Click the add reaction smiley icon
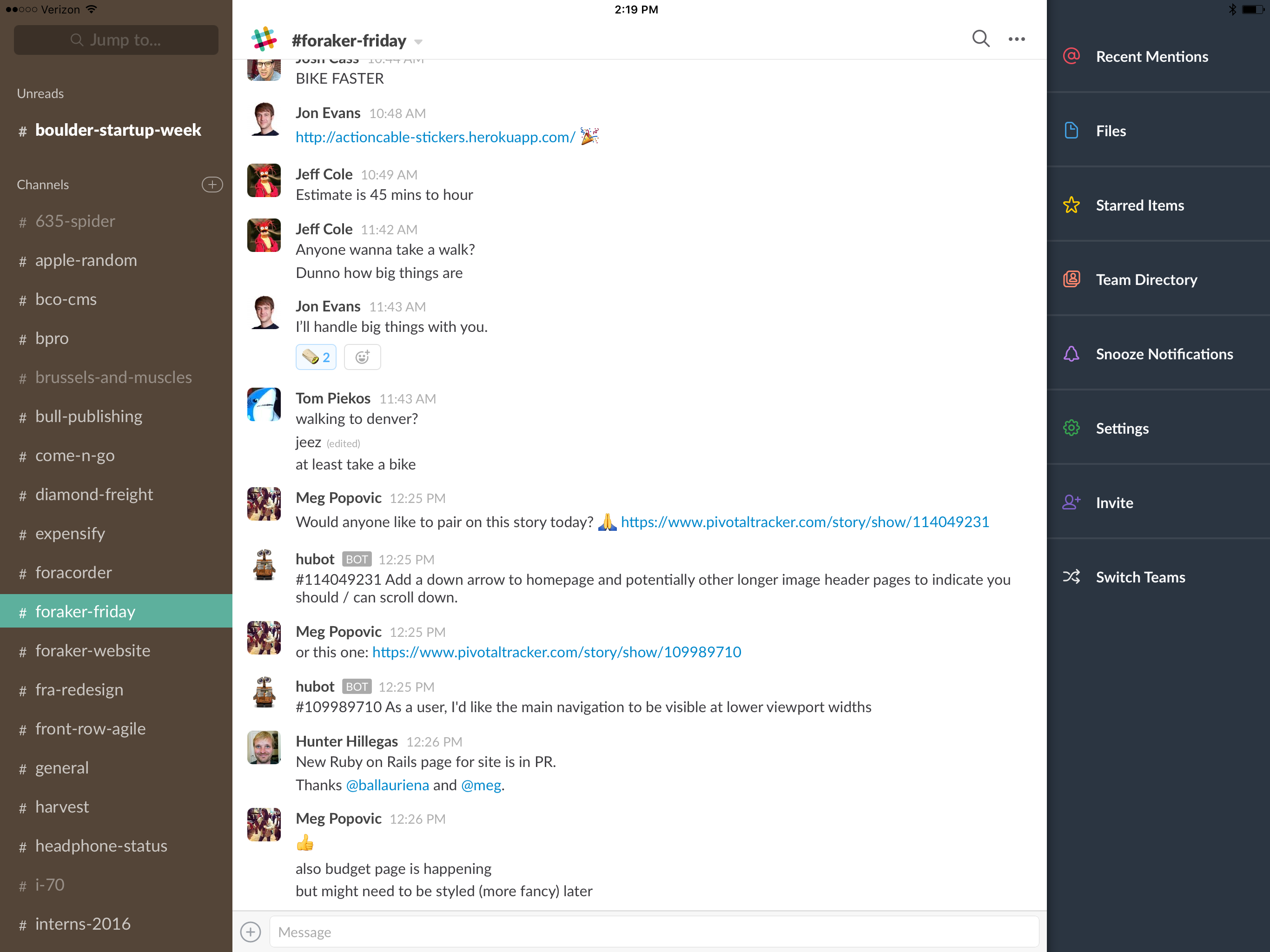Image resolution: width=1270 pixels, height=952 pixels. [x=362, y=357]
